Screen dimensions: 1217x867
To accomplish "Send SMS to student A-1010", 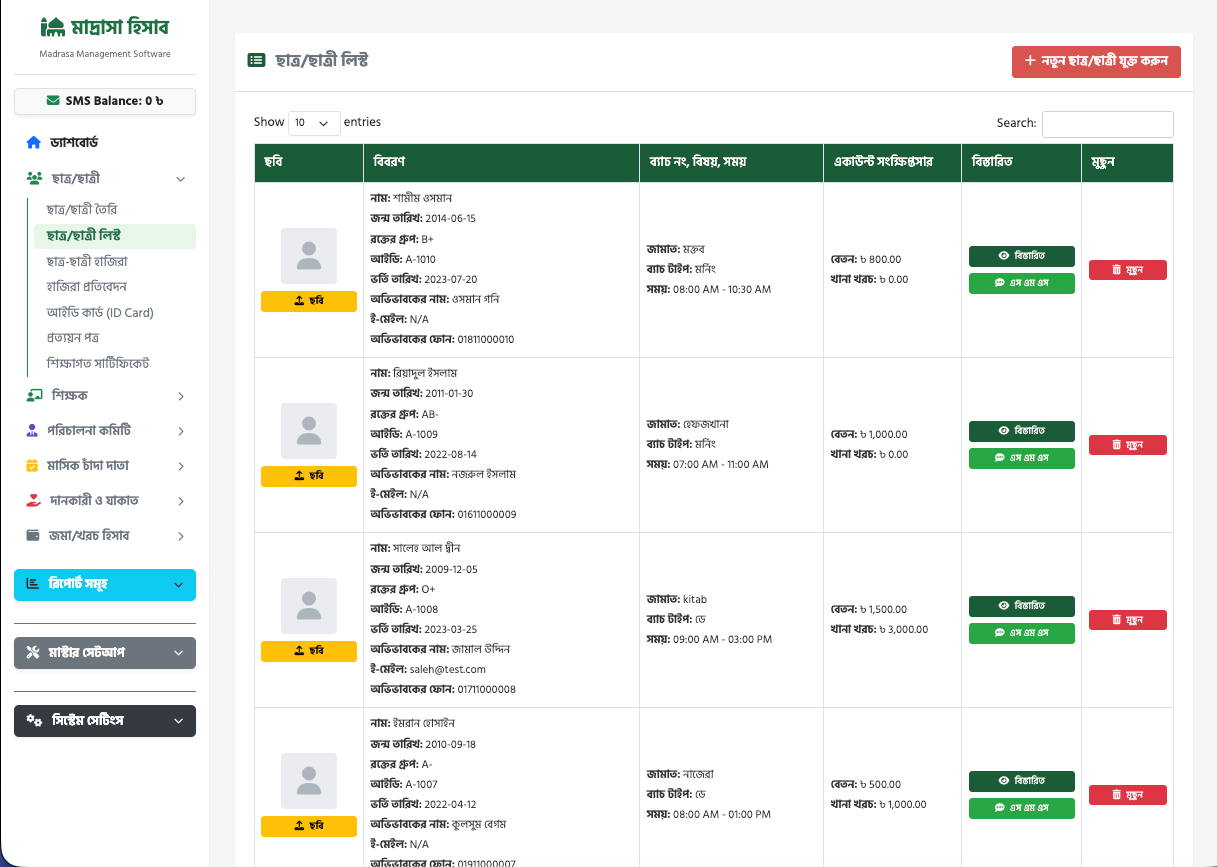I will click(x=1022, y=283).
